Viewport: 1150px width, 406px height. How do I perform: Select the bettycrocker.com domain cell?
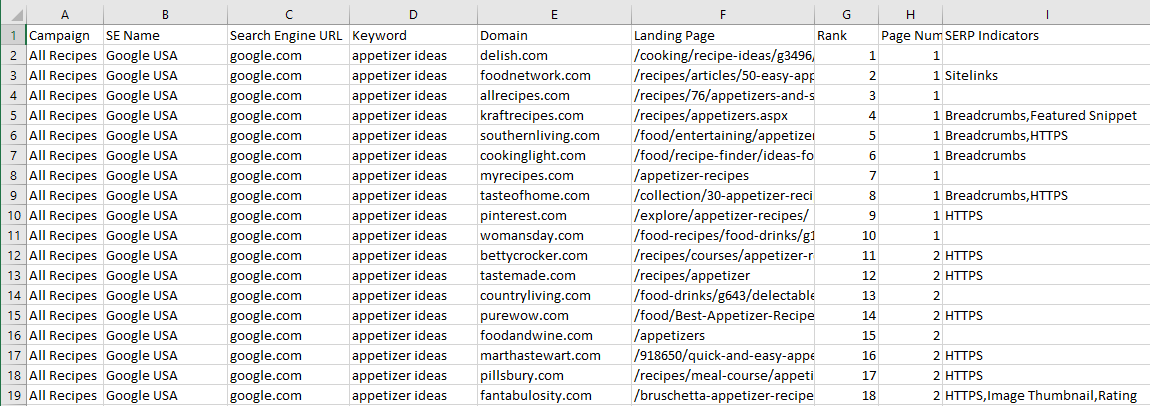[x=554, y=256]
